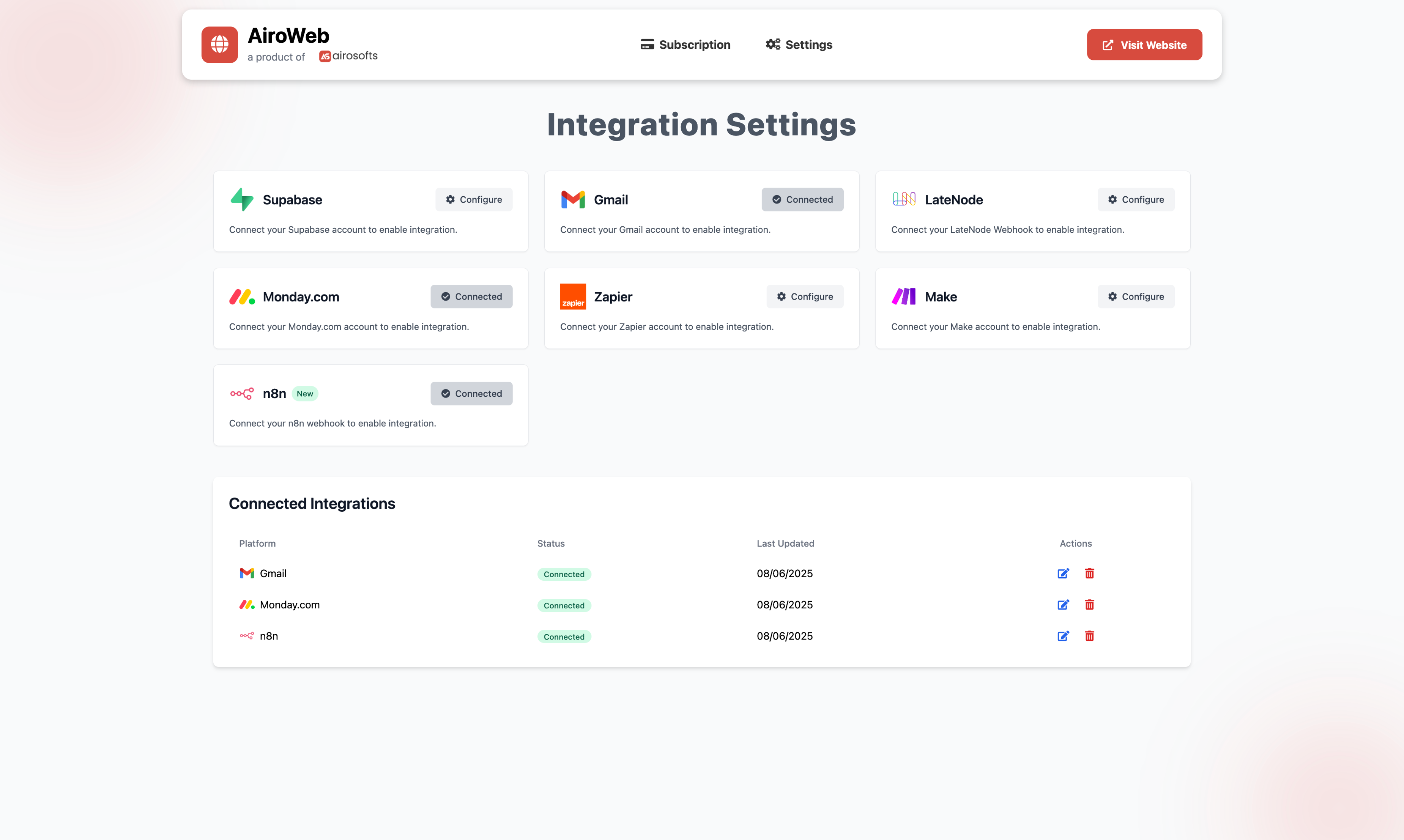Click the Monday.com Connected status button

click(x=471, y=296)
